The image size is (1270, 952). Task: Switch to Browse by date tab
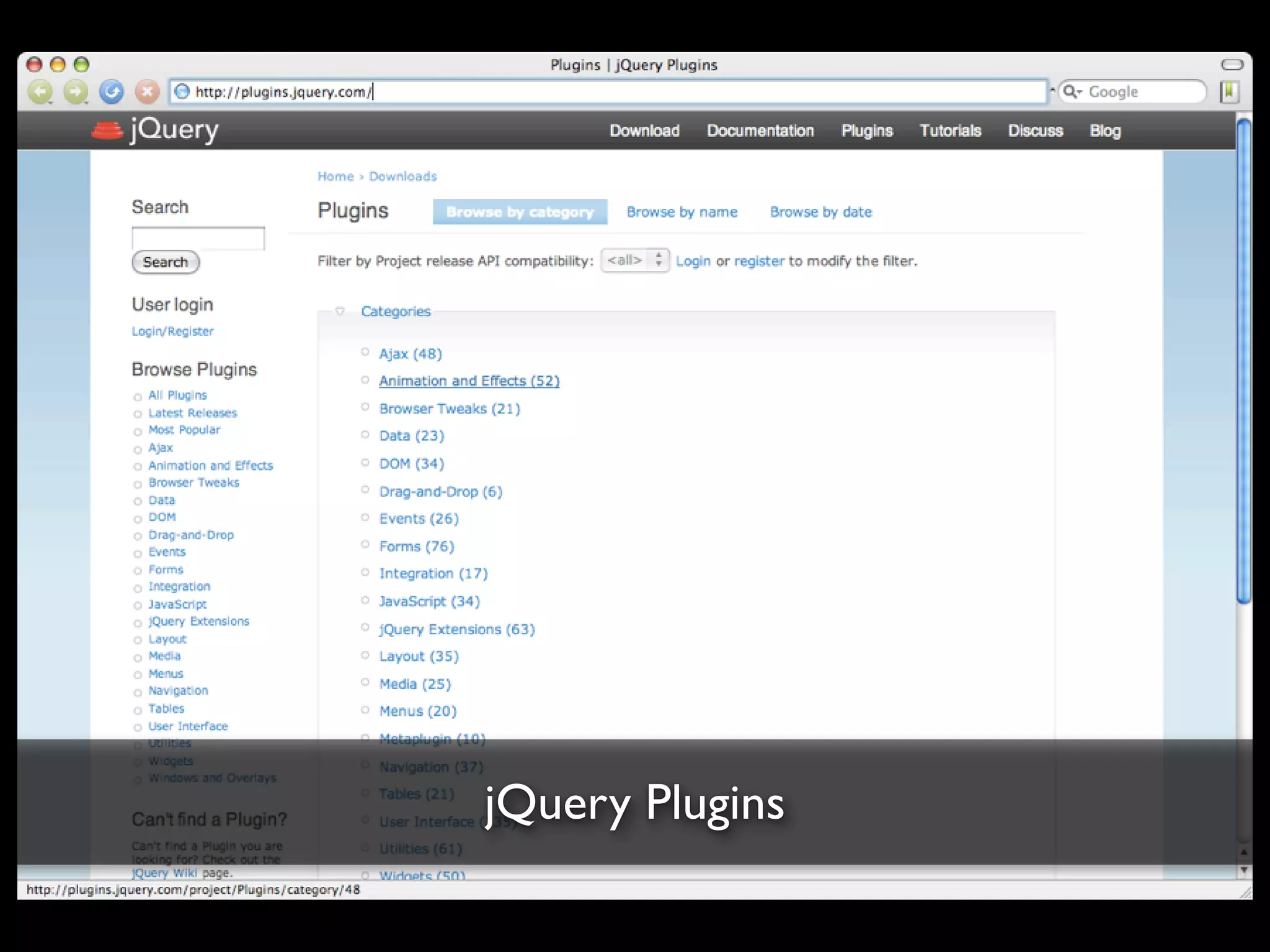coord(820,212)
